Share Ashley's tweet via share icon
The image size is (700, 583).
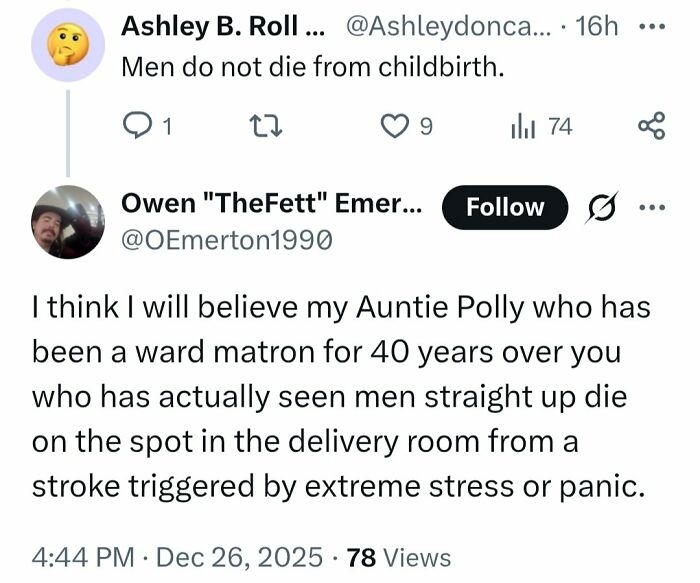[x=651, y=126]
